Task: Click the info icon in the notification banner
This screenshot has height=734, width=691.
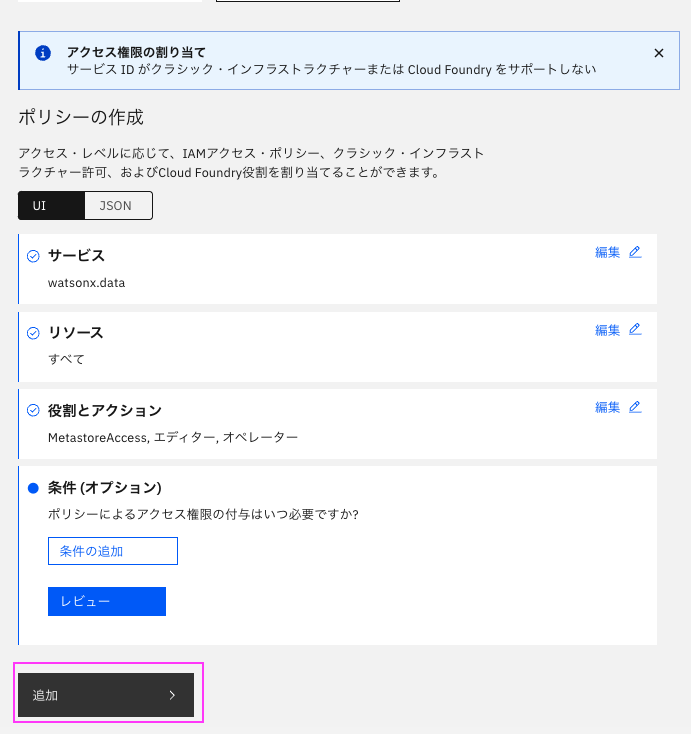Action: click(43, 53)
